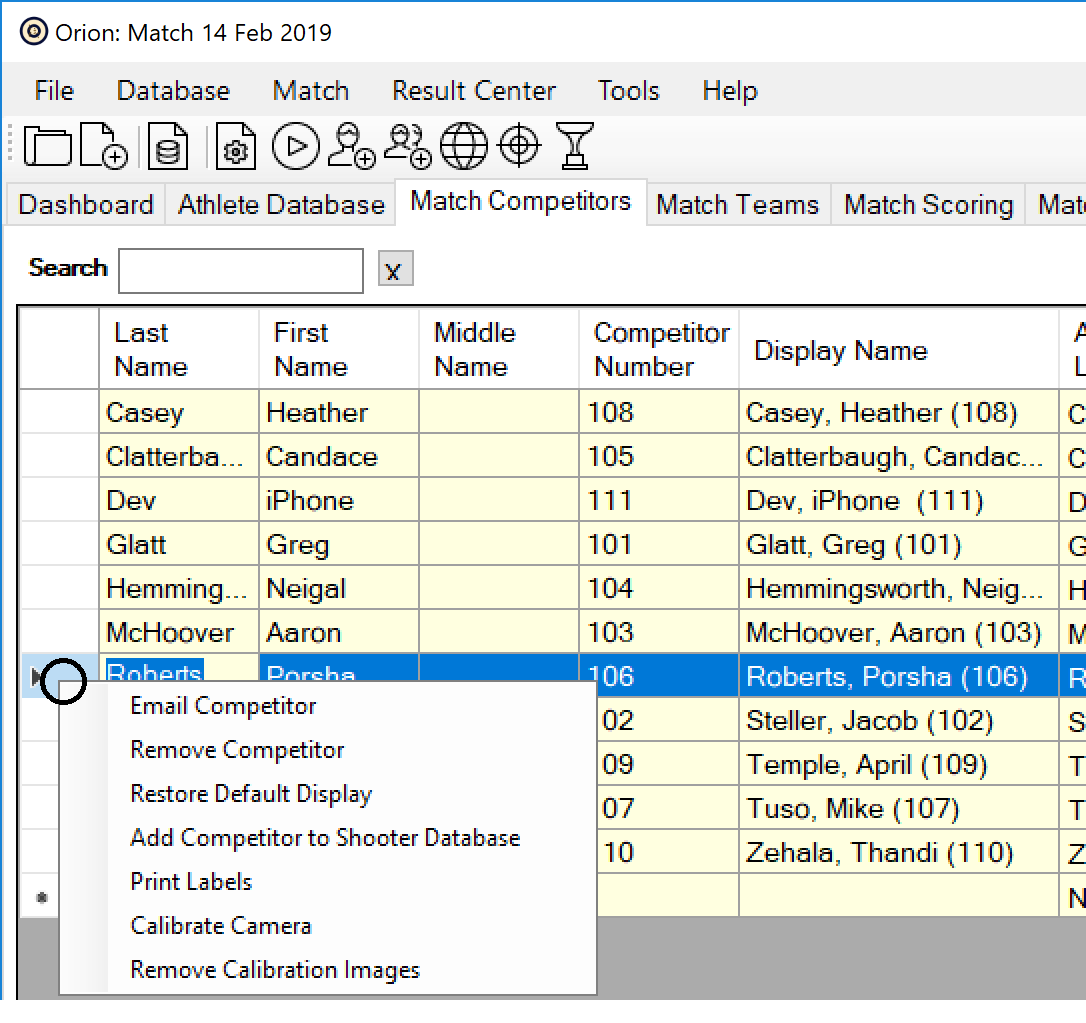The image size is (1086, 1023).
Task: Create a new match using toolbar icon
Action: tap(100, 146)
